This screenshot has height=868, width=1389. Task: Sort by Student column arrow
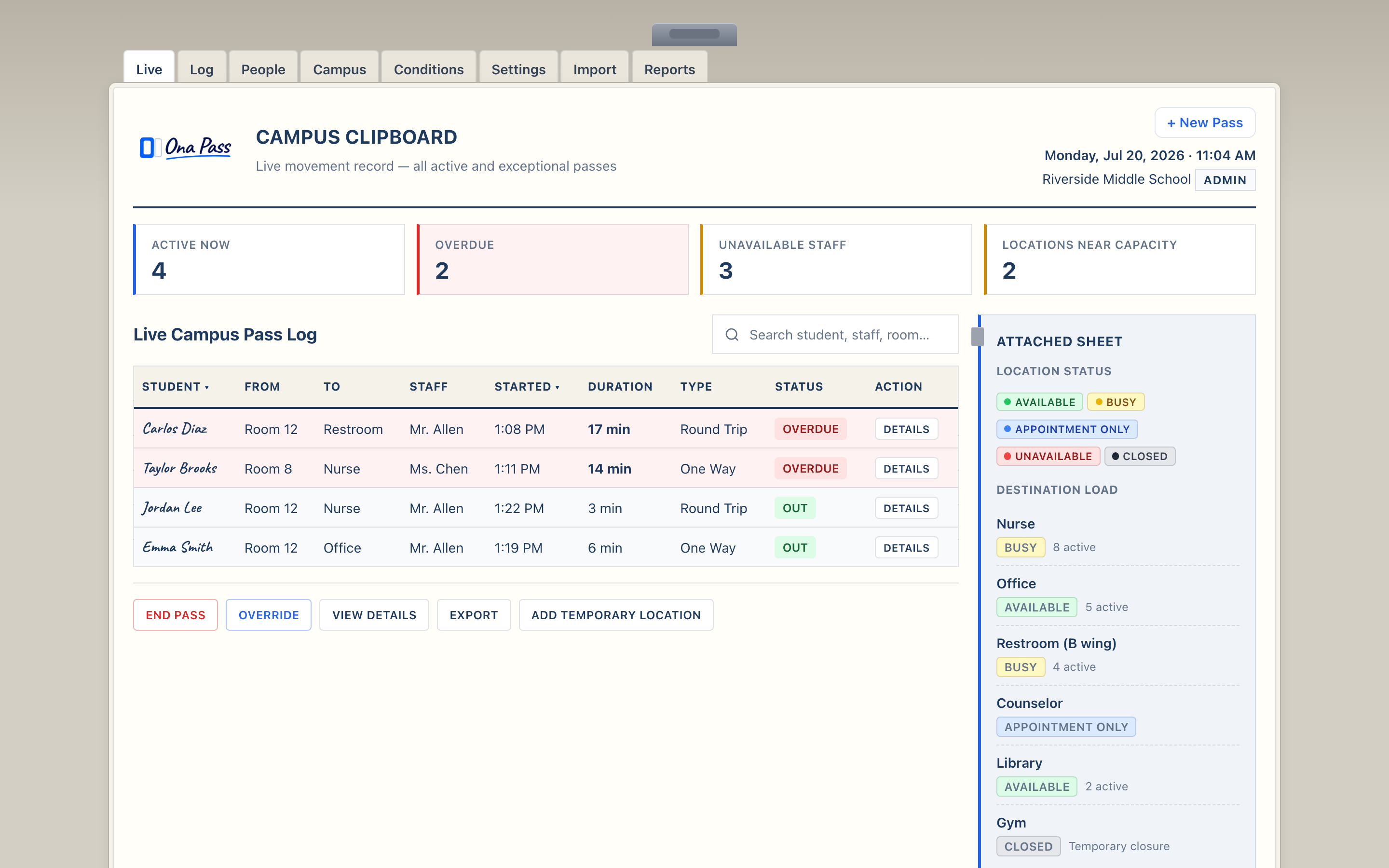206,388
